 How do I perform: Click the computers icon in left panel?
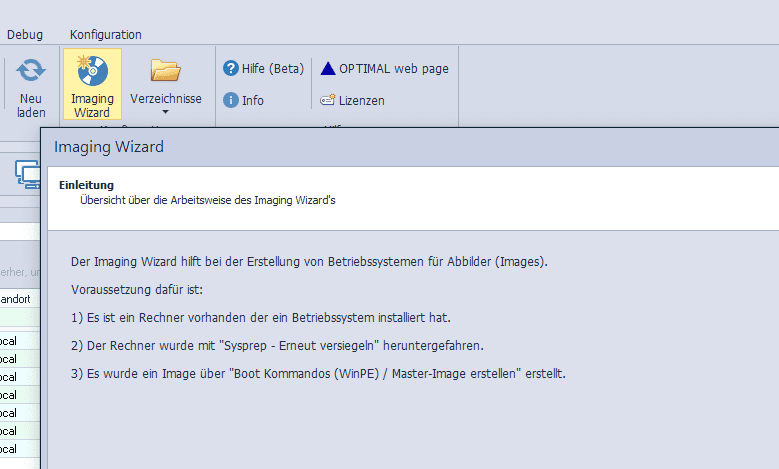pos(26,173)
